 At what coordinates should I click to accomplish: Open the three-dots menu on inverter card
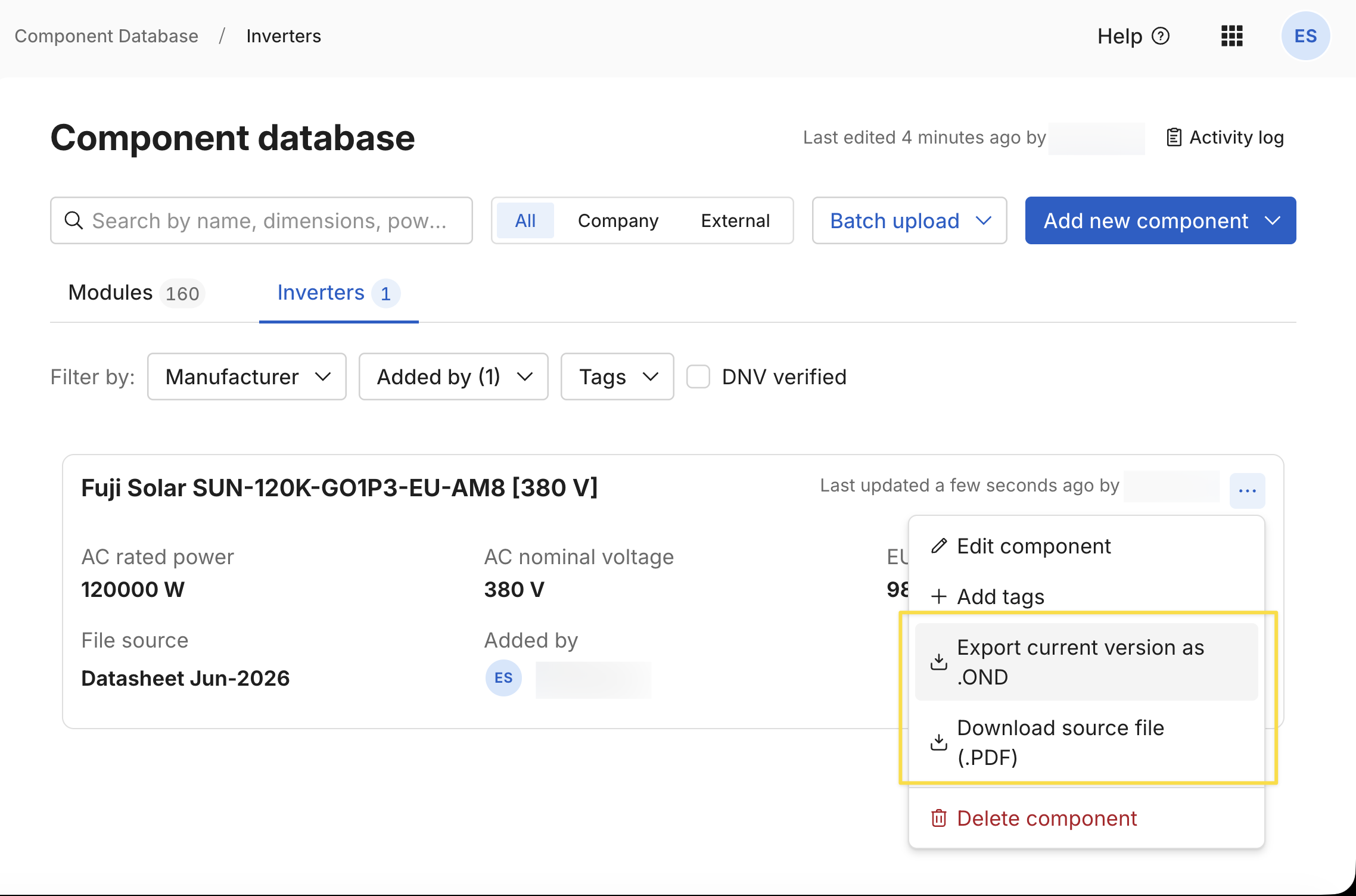[1247, 491]
